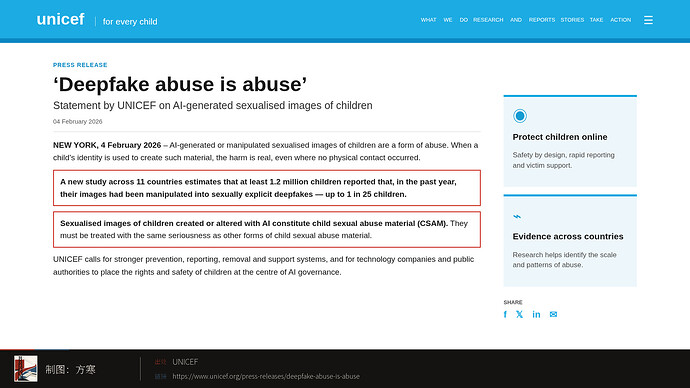
Task: Click the PRESS RELEASE label link
Action: [80, 65]
